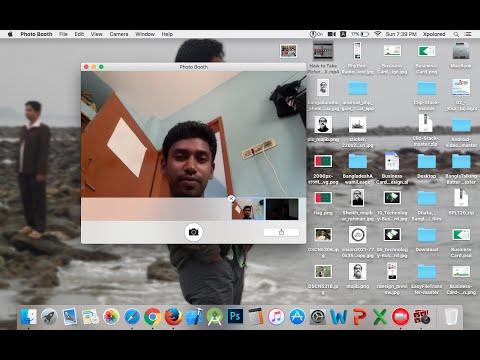This screenshot has width=480, height=360.
Task: Open Notification Center from the menu bar
Action: [468, 34]
